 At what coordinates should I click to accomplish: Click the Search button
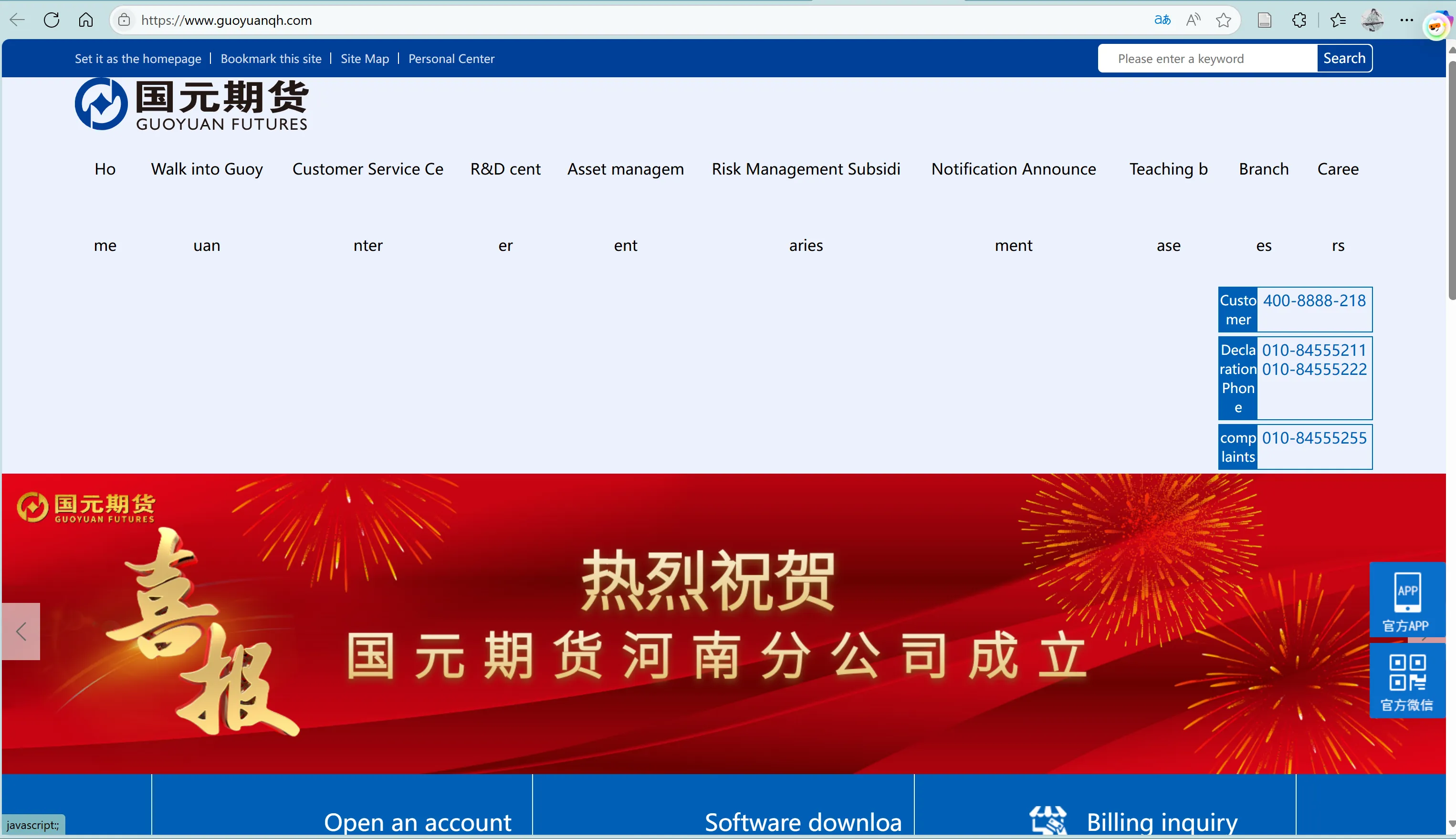coord(1344,58)
